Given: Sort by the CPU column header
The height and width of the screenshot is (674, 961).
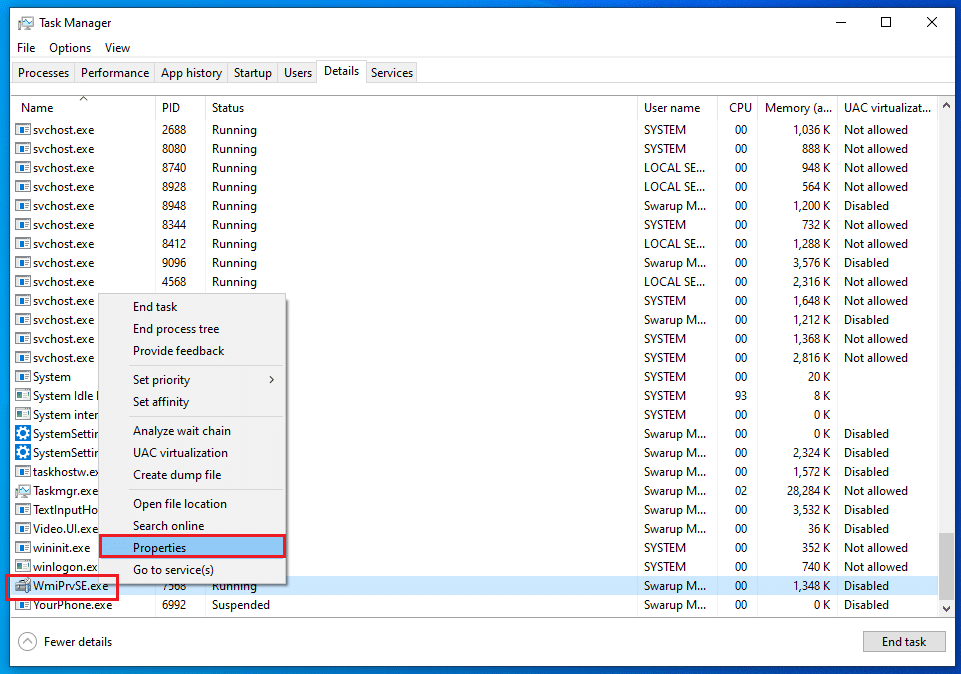Looking at the screenshot, I should [x=738, y=108].
